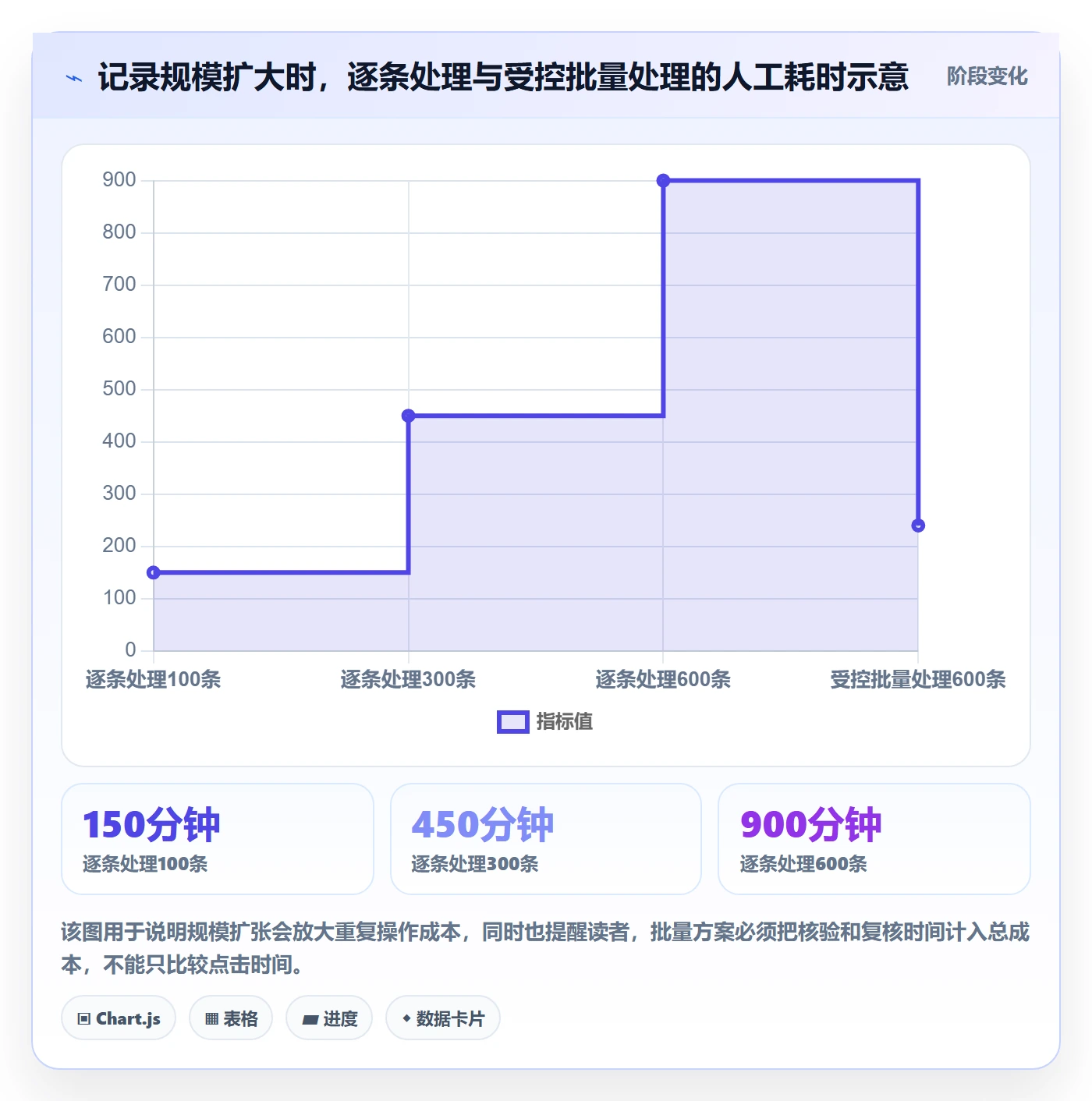Image resolution: width=1092 pixels, height=1101 pixels.
Task: Click the 150分钟 stat value
Action: (151, 825)
